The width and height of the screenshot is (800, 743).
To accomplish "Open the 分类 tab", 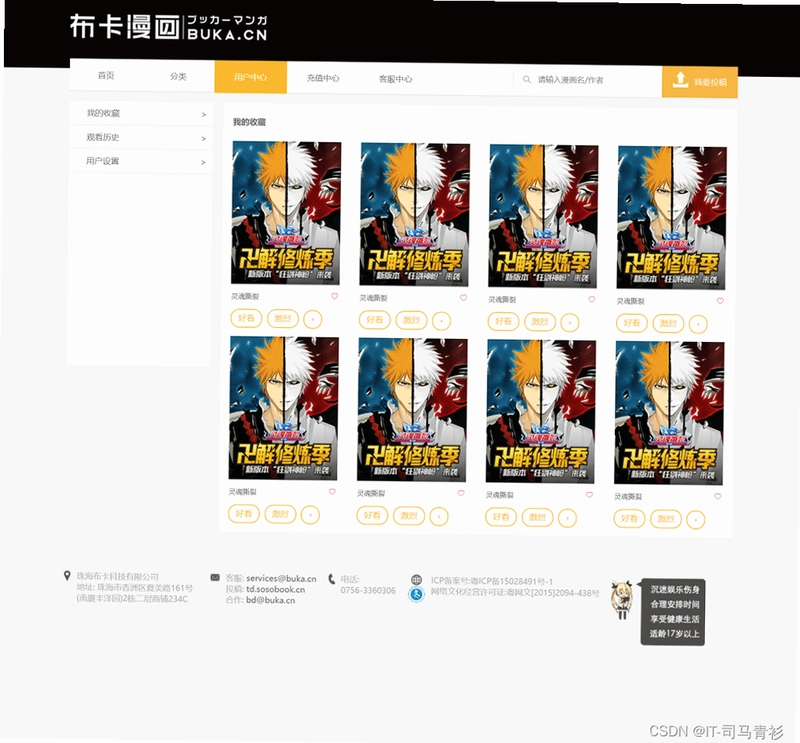I will point(178,77).
